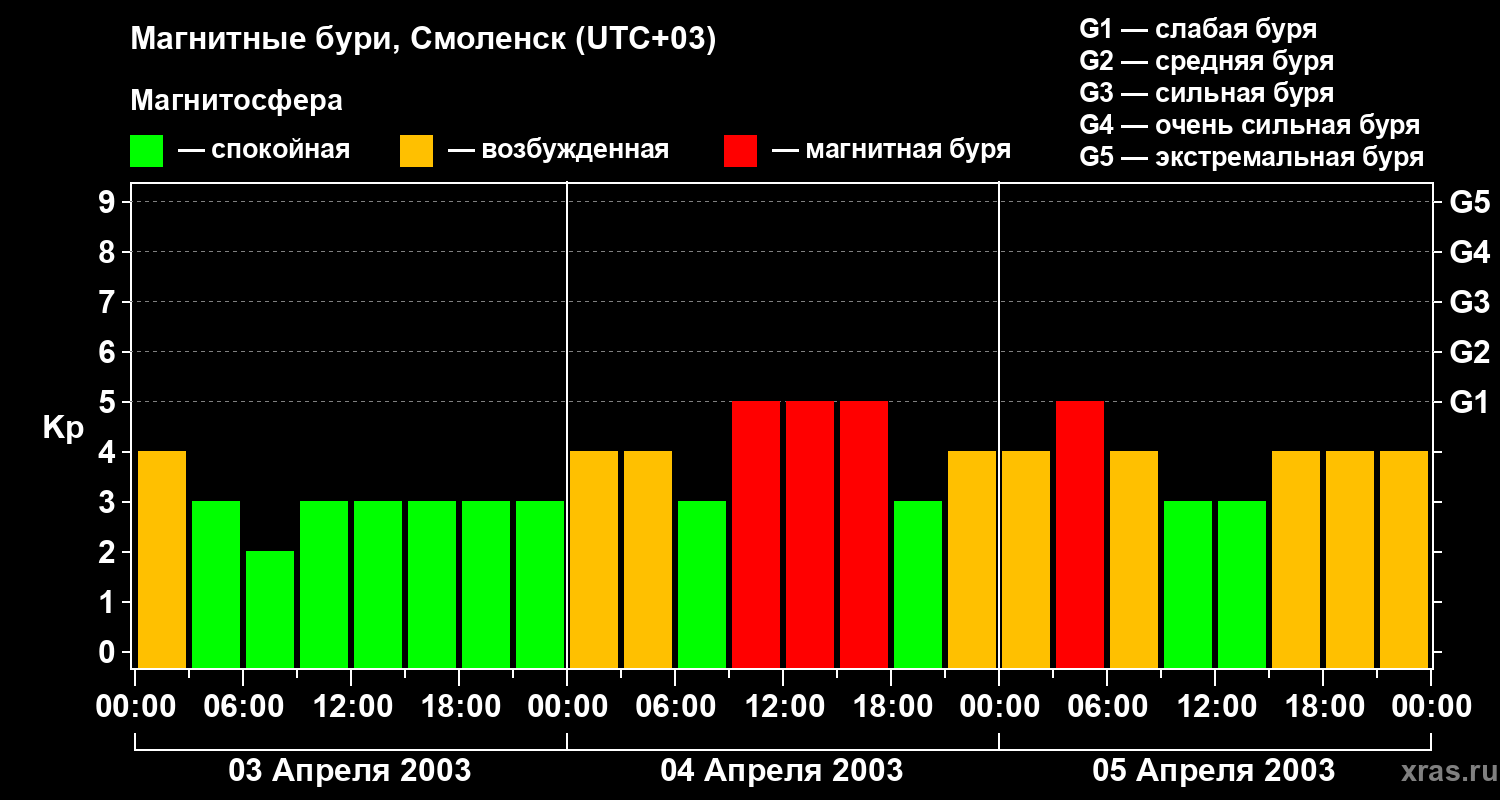
Task: Click the G5 storm level label on right axis
Action: [x=1470, y=202]
